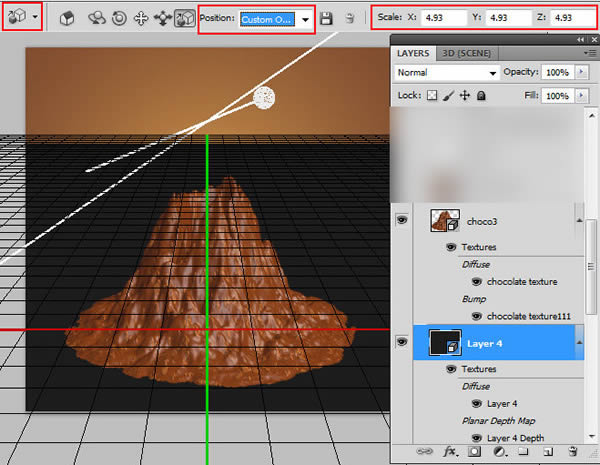Toggle lock position icon
600x465 pixels.
tap(465, 95)
